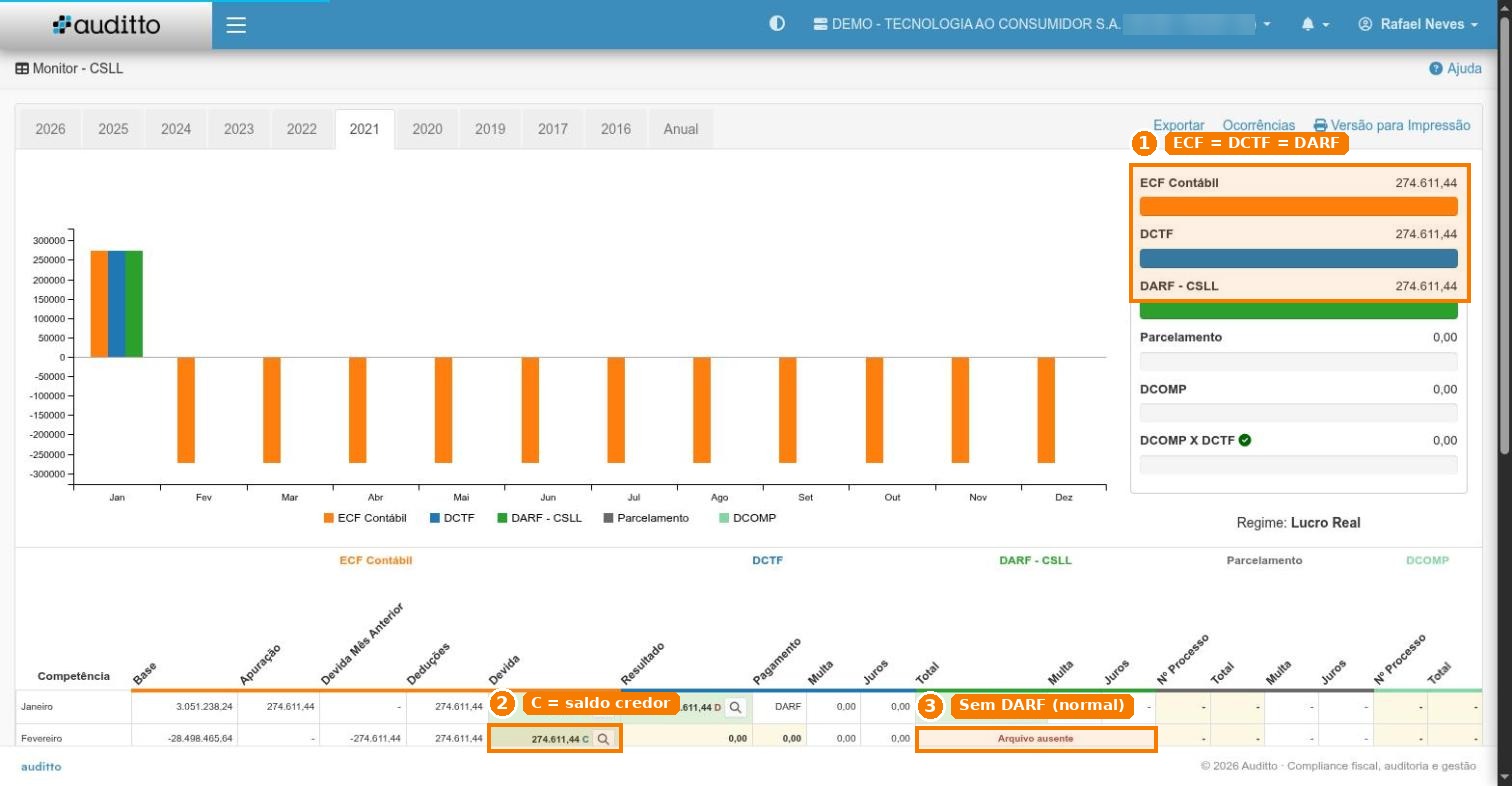
Task: Click Versão para Impressão
Action: 1392,125
